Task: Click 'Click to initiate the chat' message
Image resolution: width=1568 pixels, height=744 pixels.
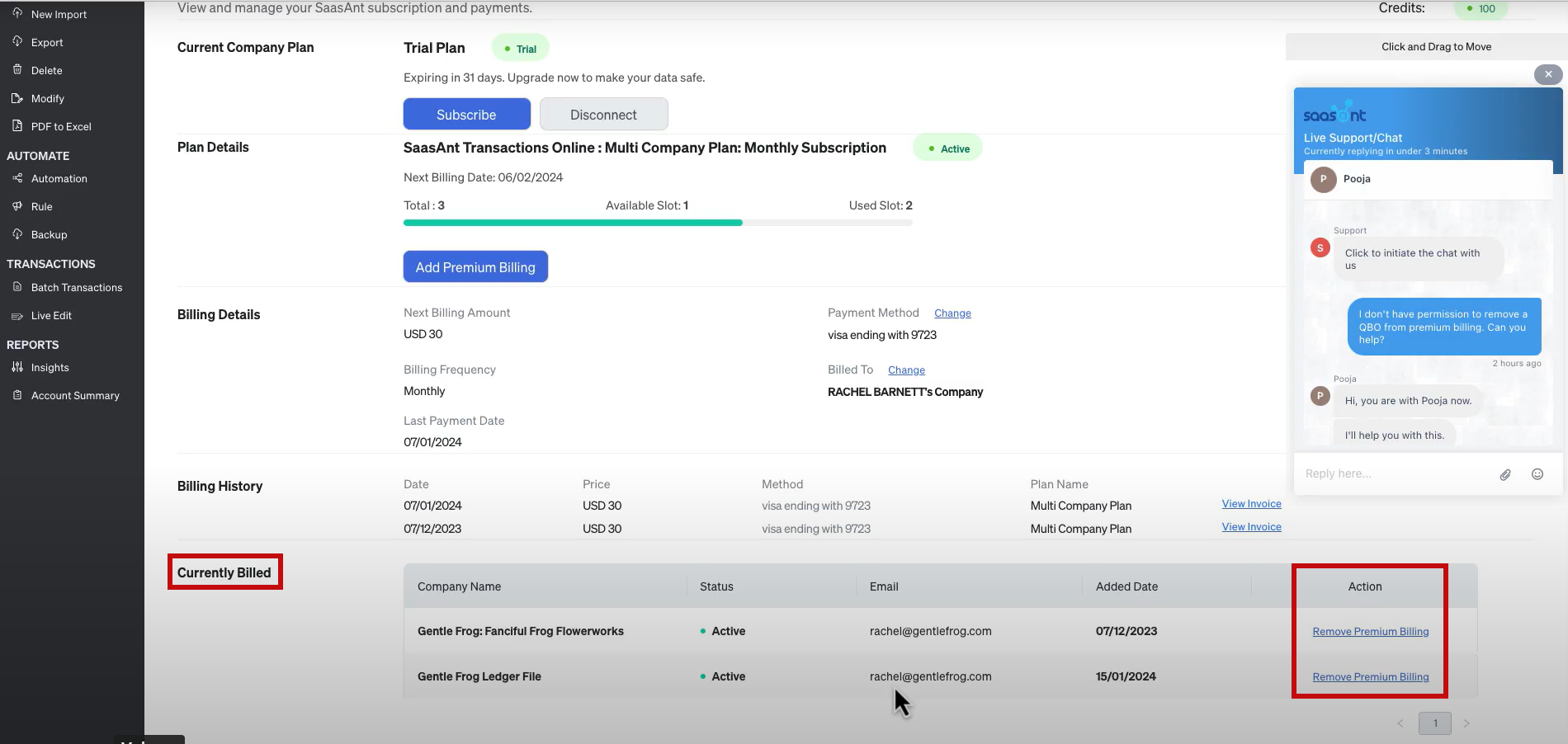Action: (1418, 259)
